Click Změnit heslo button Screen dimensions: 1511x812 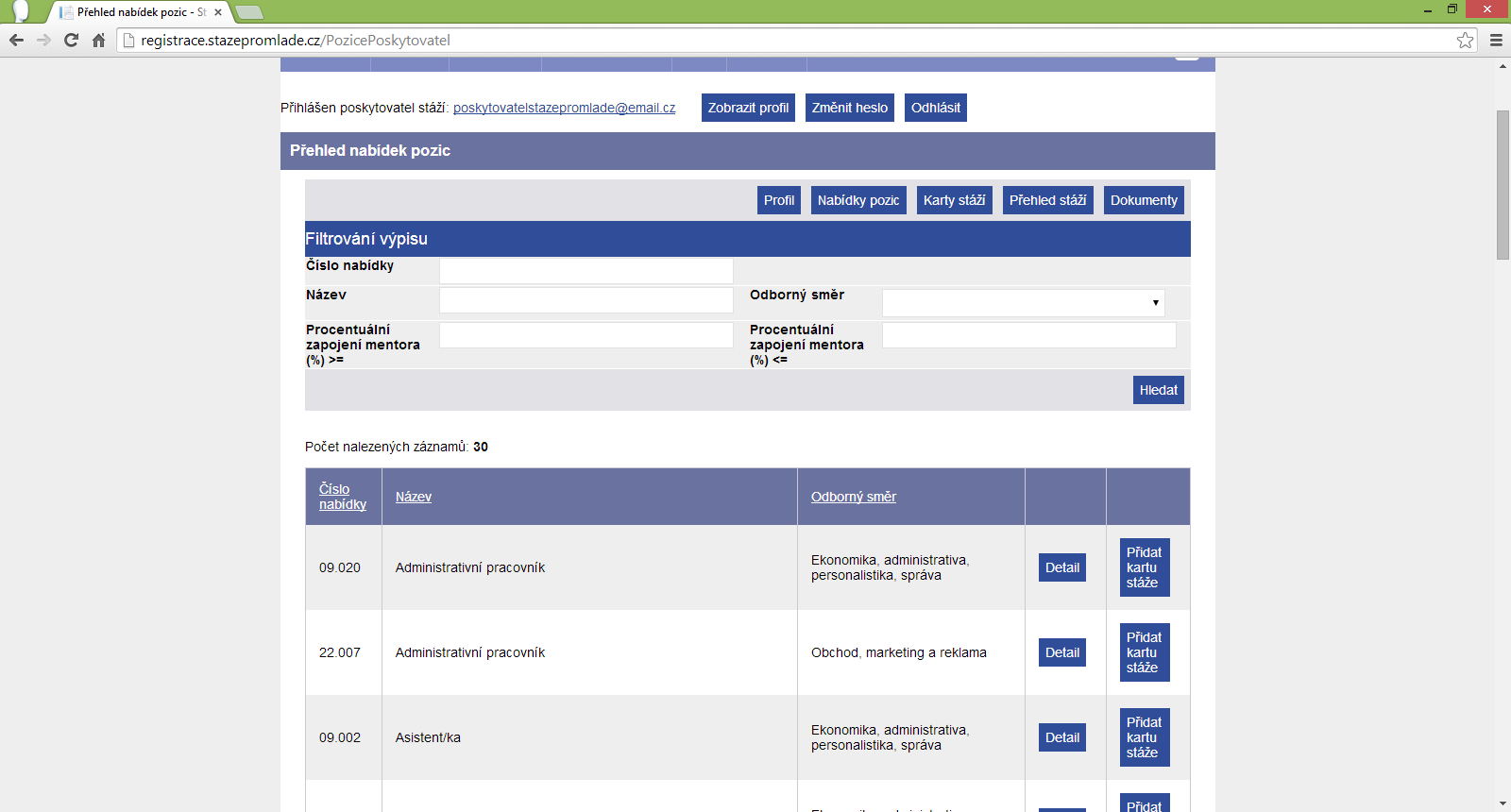pos(850,108)
